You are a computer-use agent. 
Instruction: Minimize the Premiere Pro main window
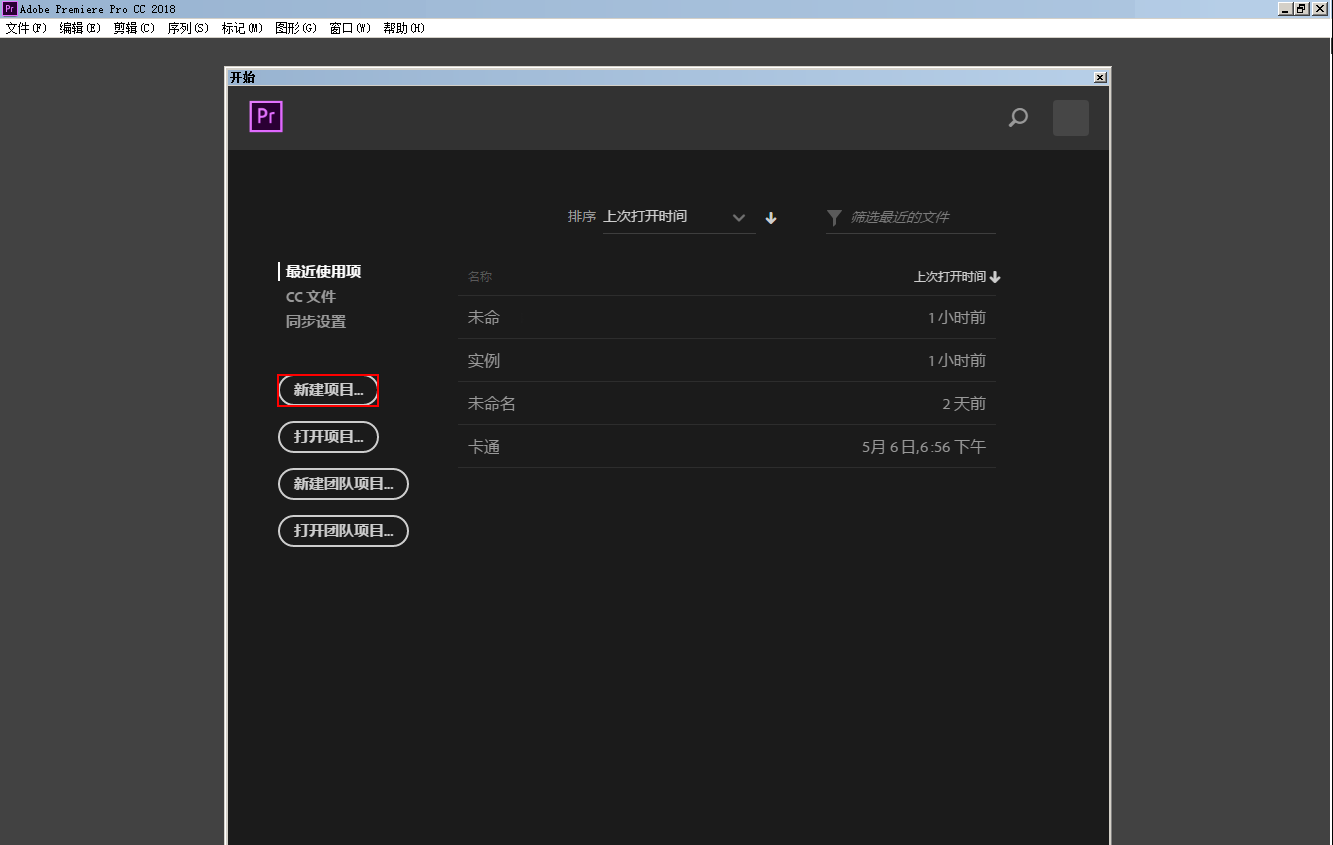tap(1286, 9)
